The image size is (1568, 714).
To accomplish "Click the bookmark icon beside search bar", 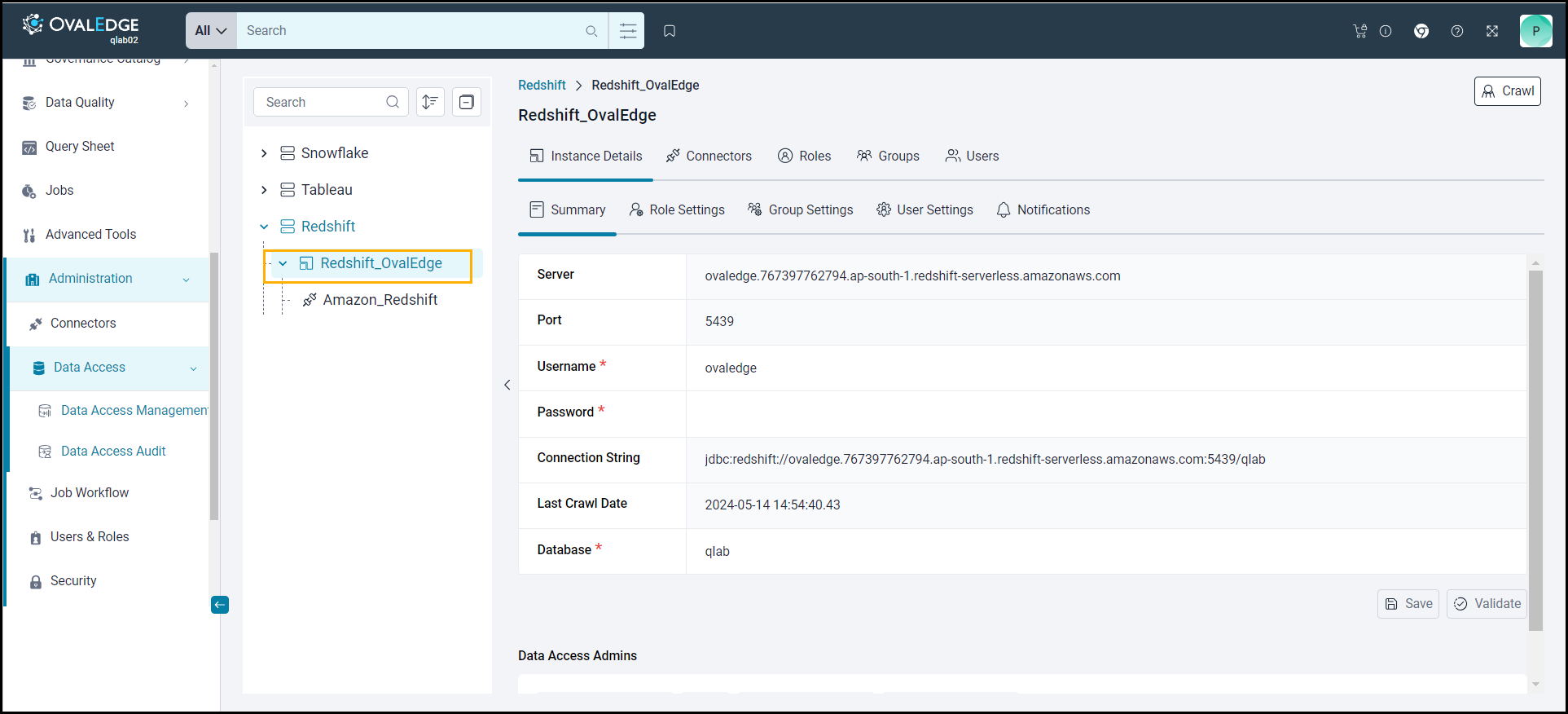I will 670,31.
